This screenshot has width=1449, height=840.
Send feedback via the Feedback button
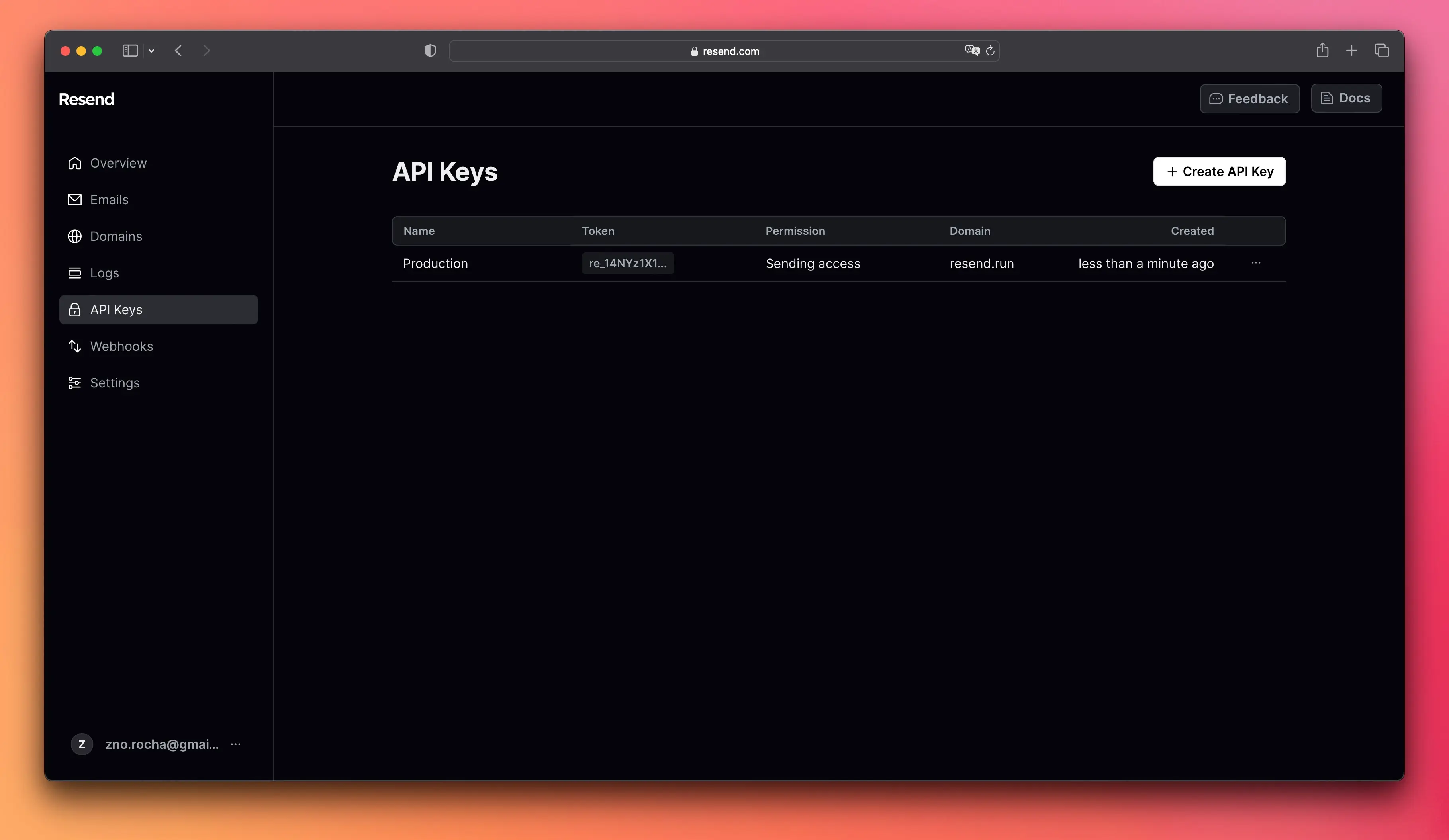1249,98
